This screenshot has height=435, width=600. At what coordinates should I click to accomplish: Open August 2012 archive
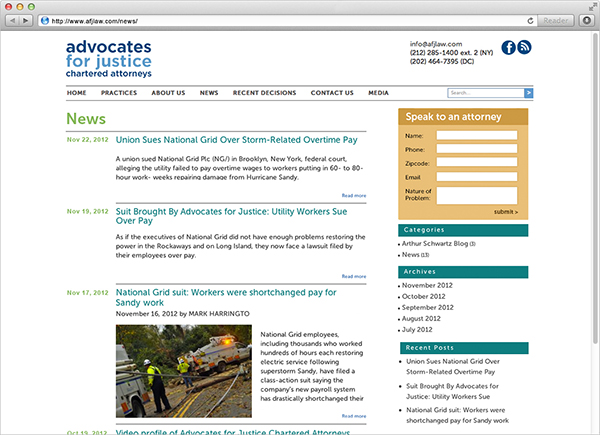[x=421, y=319]
